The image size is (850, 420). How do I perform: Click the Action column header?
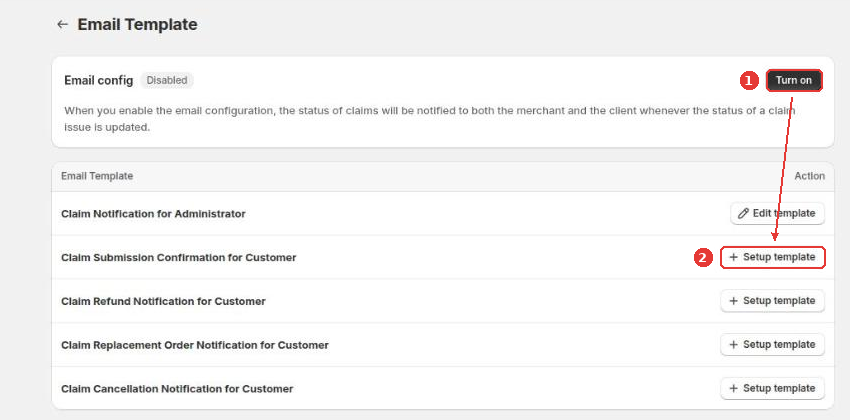click(x=809, y=176)
